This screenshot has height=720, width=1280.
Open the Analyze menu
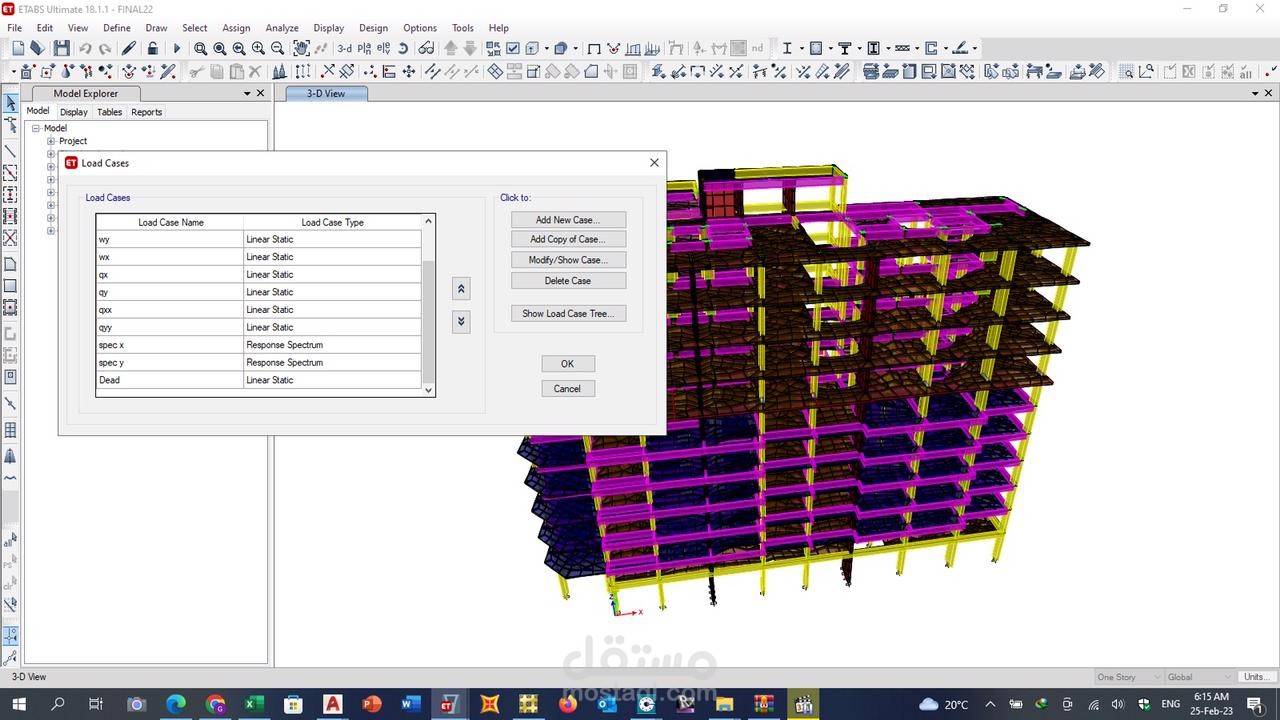click(x=282, y=28)
